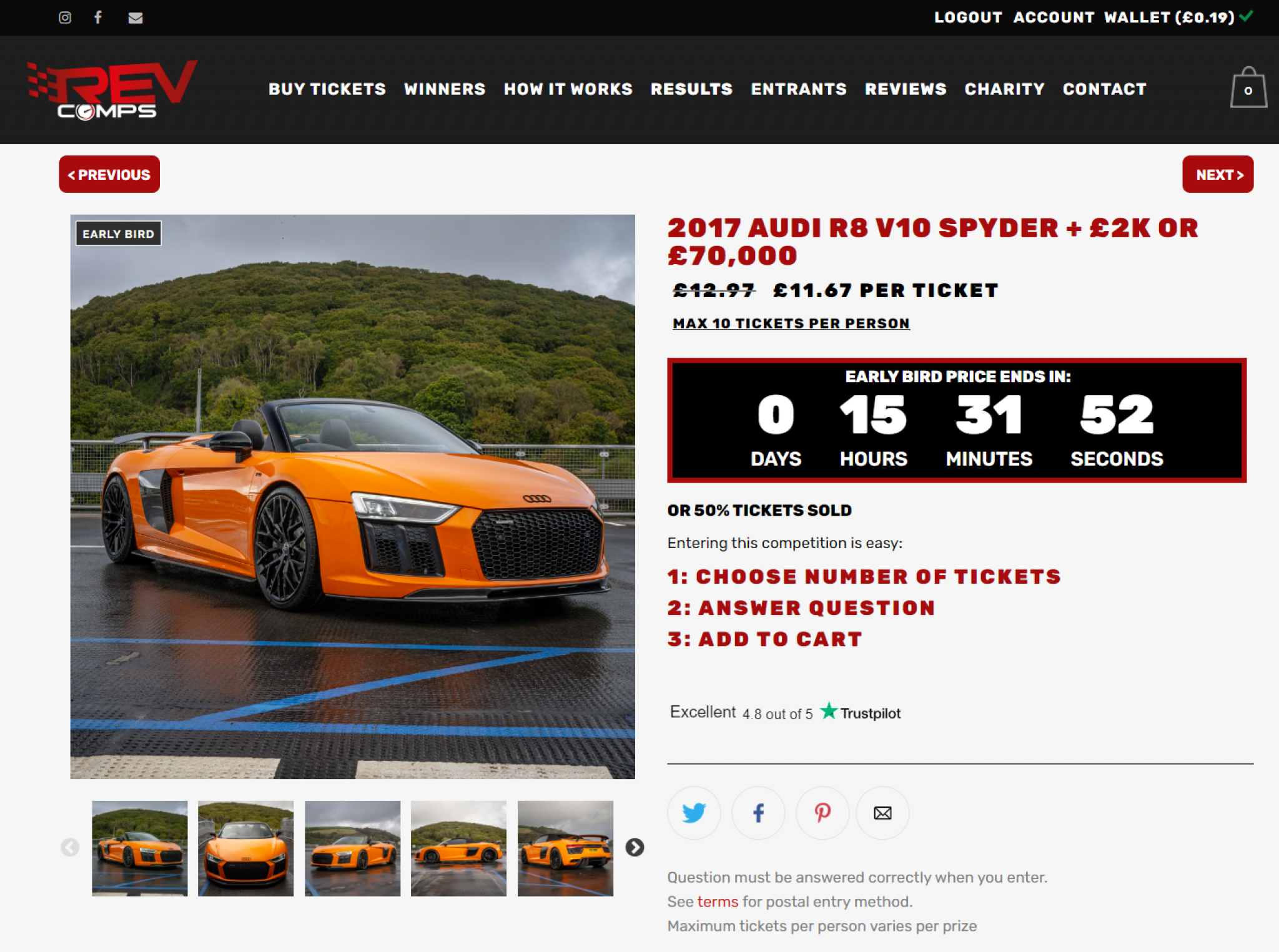Image resolution: width=1279 pixels, height=952 pixels.
Task: Open the Facebook icon in top bar
Action: [98, 17]
